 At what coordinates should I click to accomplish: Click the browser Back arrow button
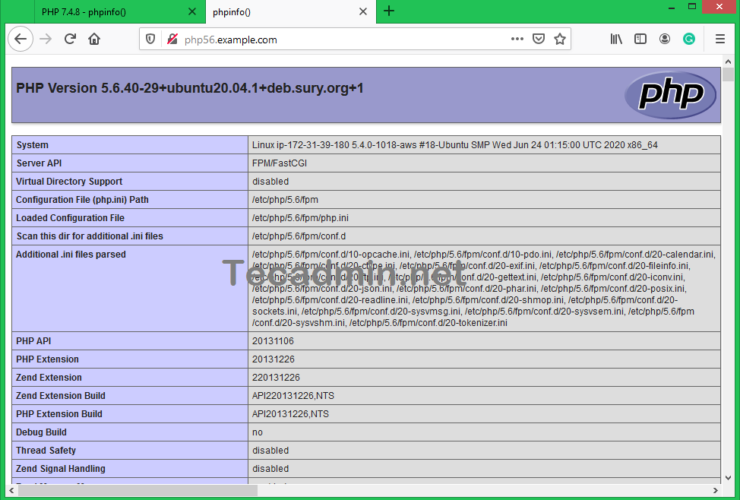[x=20, y=39]
